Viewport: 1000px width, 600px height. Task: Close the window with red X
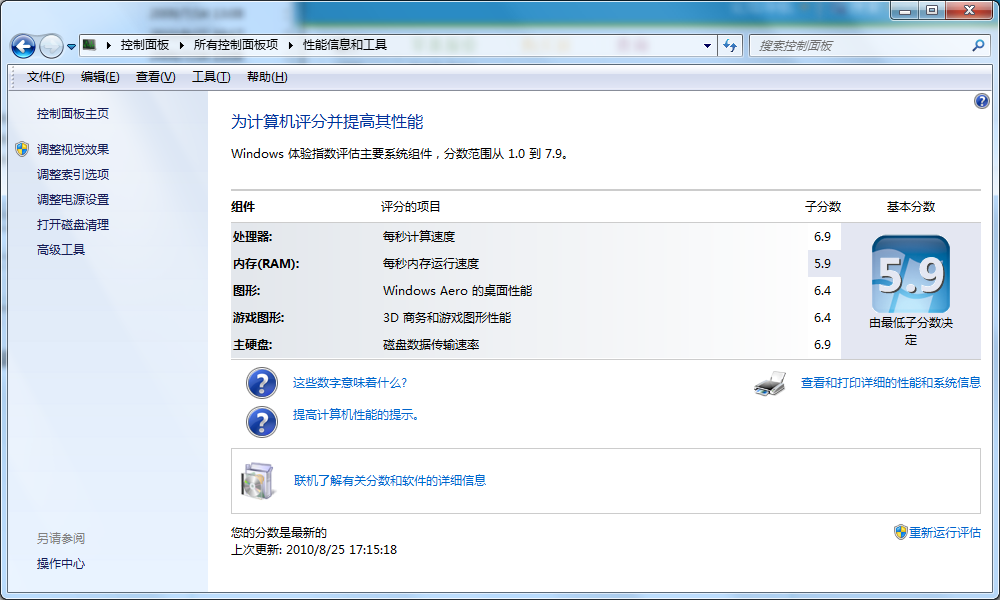tap(969, 10)
